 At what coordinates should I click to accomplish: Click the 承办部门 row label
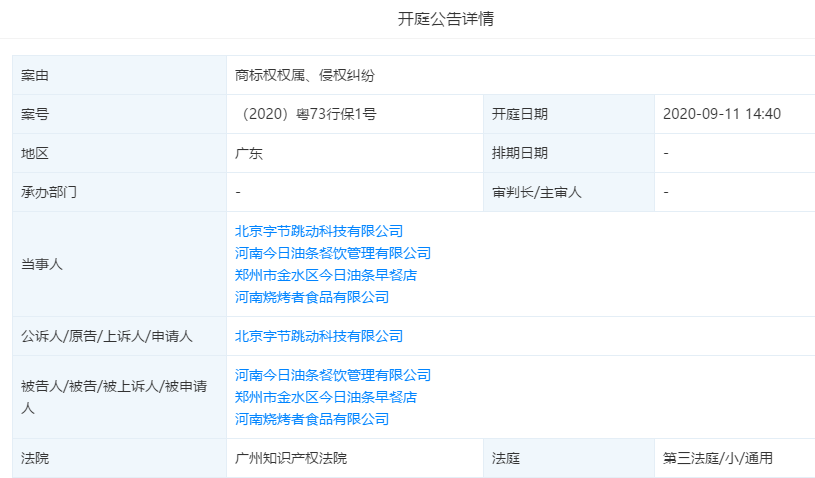coord(49,192)
